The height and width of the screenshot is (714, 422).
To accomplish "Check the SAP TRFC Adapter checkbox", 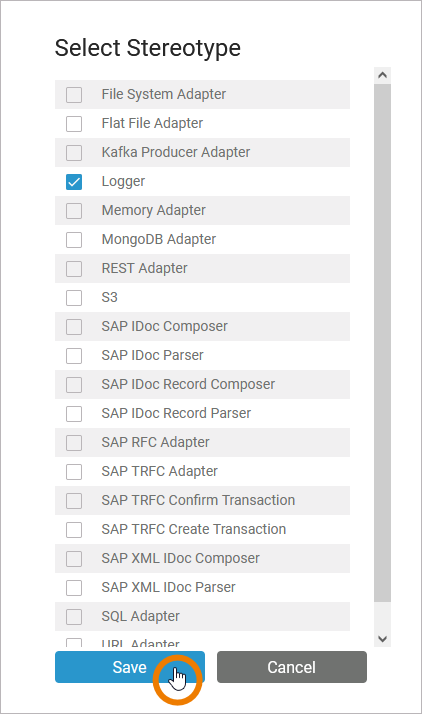I will [74, 472].
